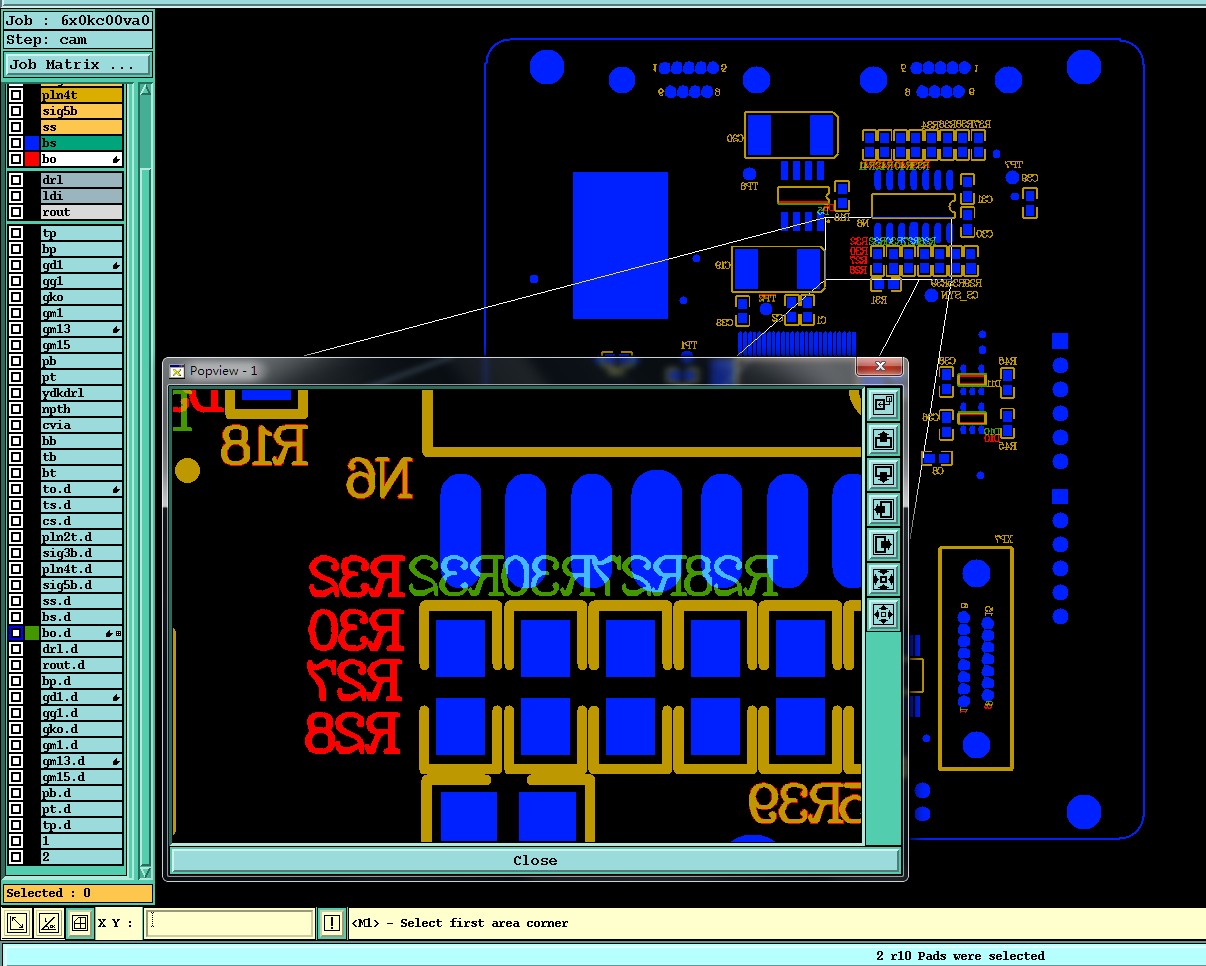Select the npth layer row
This screenshot has height=966, width=1206.
tap(82, 409)
